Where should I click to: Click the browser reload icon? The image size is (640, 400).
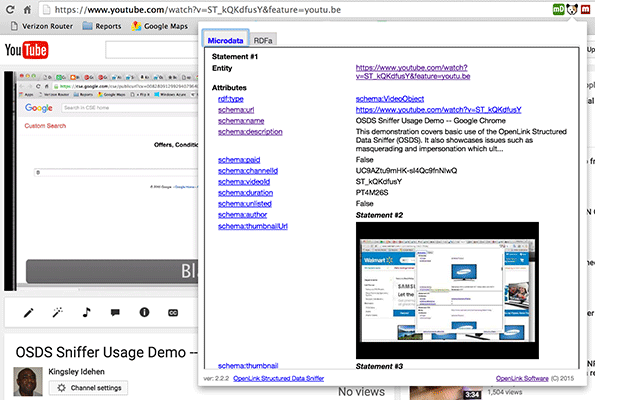pos(10,9)
